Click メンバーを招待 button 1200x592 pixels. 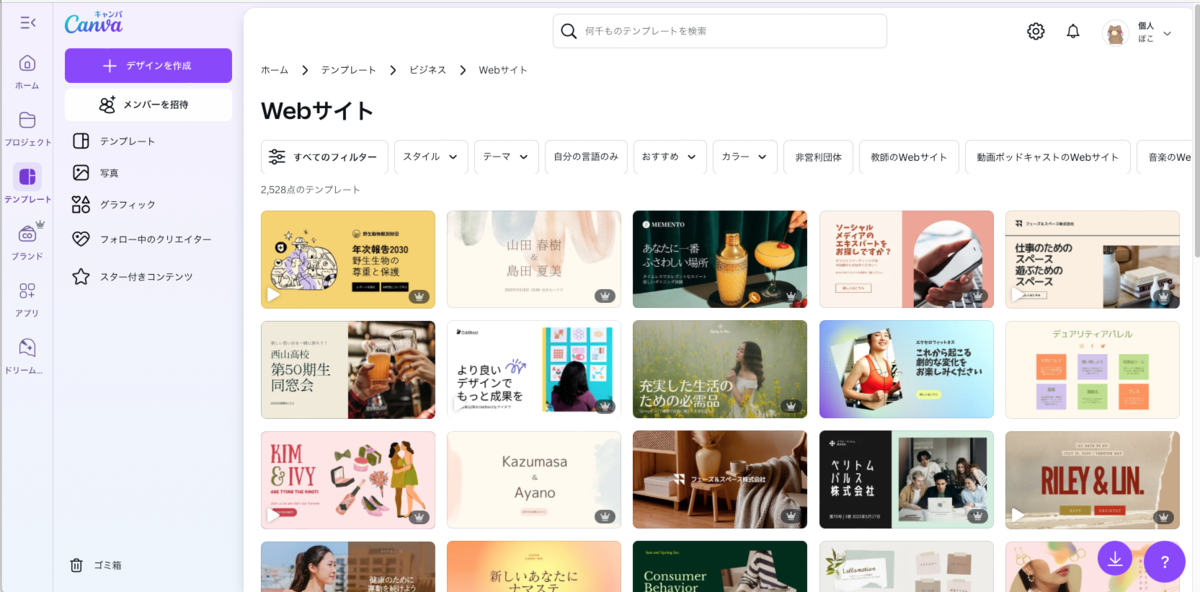point(148,104)
